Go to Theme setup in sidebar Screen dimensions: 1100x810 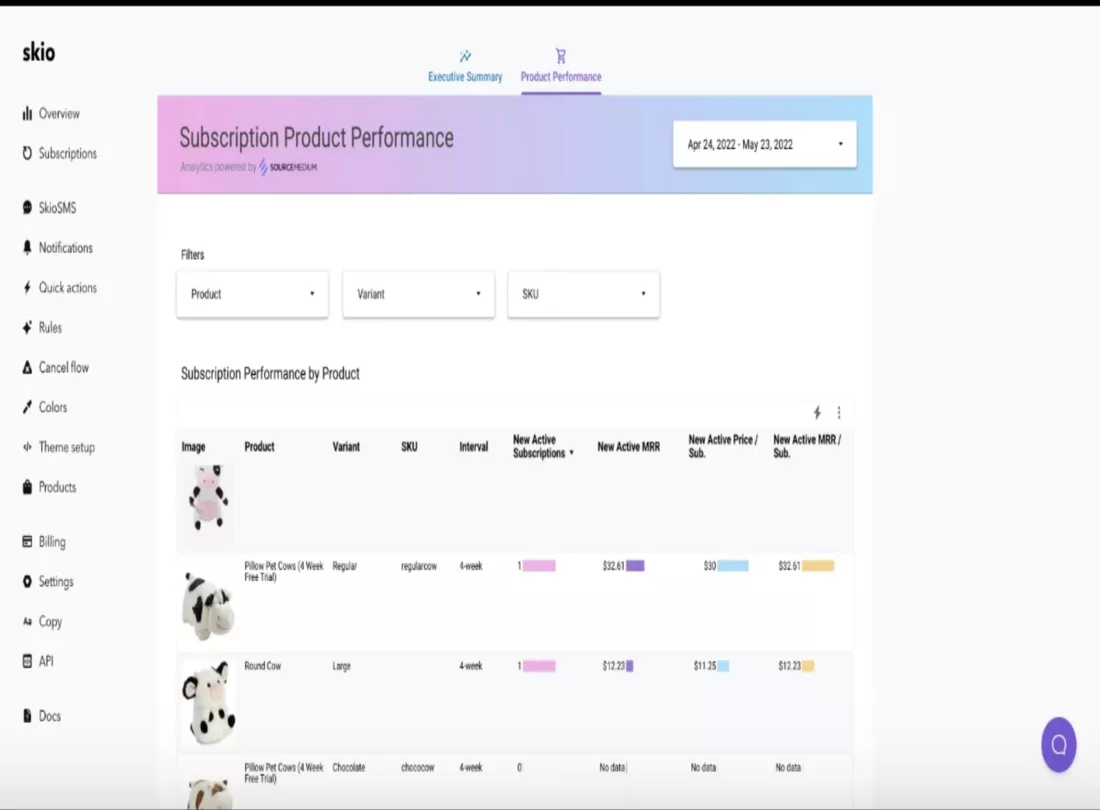[66, 448]
